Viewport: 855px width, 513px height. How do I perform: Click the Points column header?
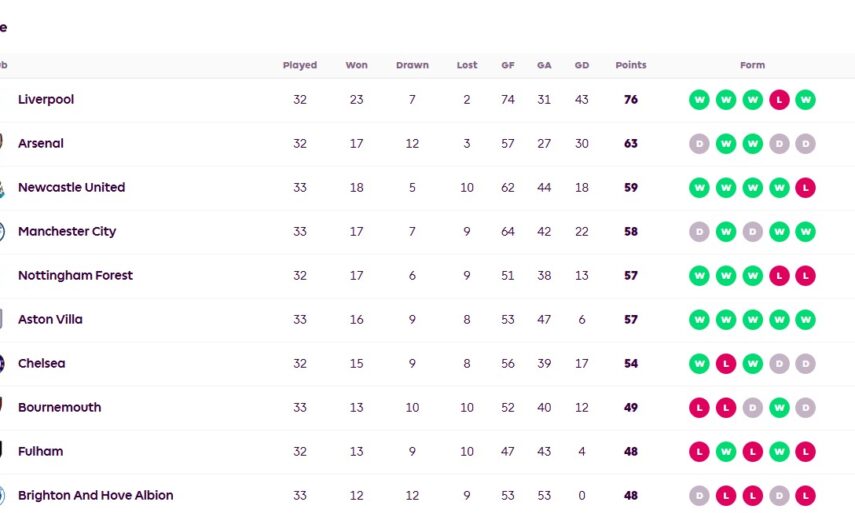coord(631,66)
